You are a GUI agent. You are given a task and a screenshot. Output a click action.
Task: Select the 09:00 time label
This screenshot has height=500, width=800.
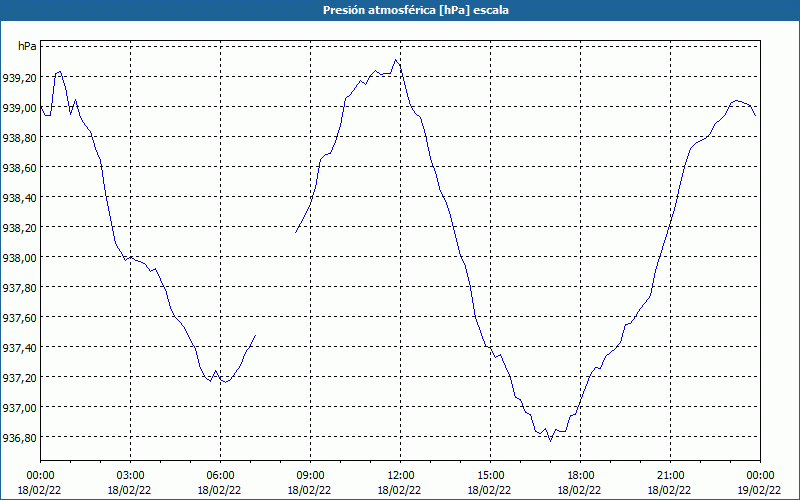(310, 476)
